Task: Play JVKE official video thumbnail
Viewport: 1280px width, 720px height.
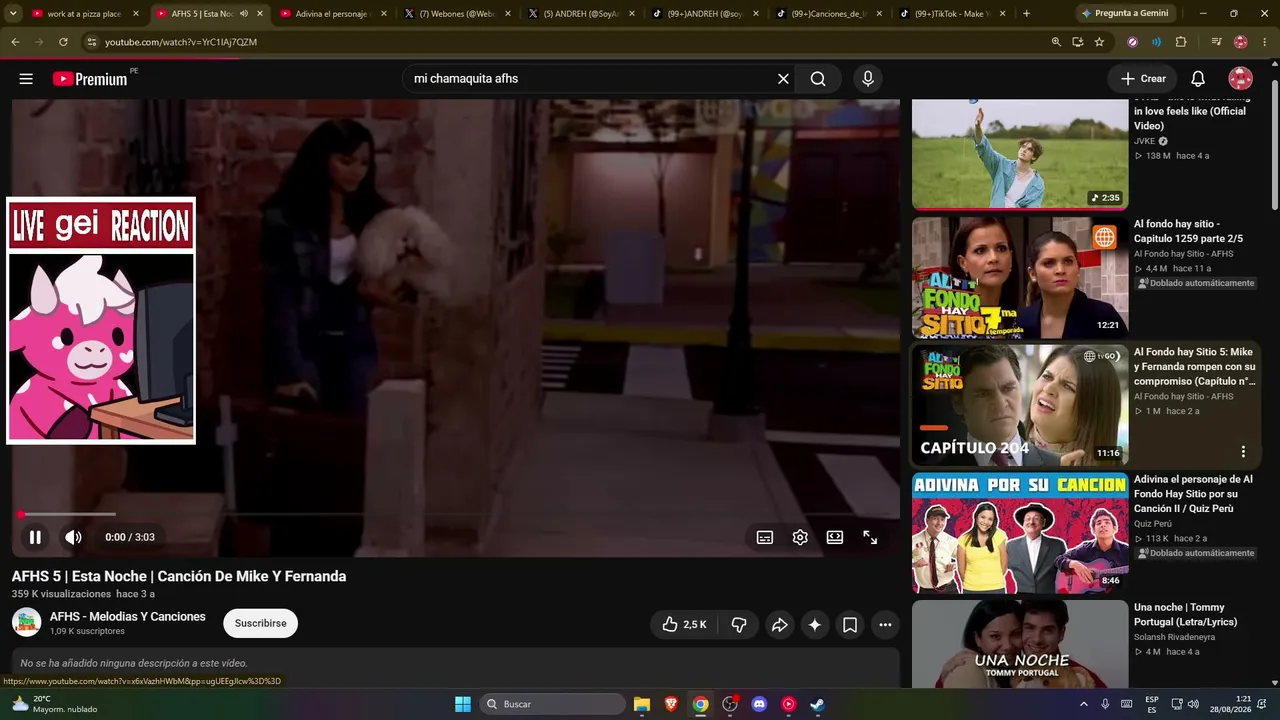Action: tap(1020, 154)
